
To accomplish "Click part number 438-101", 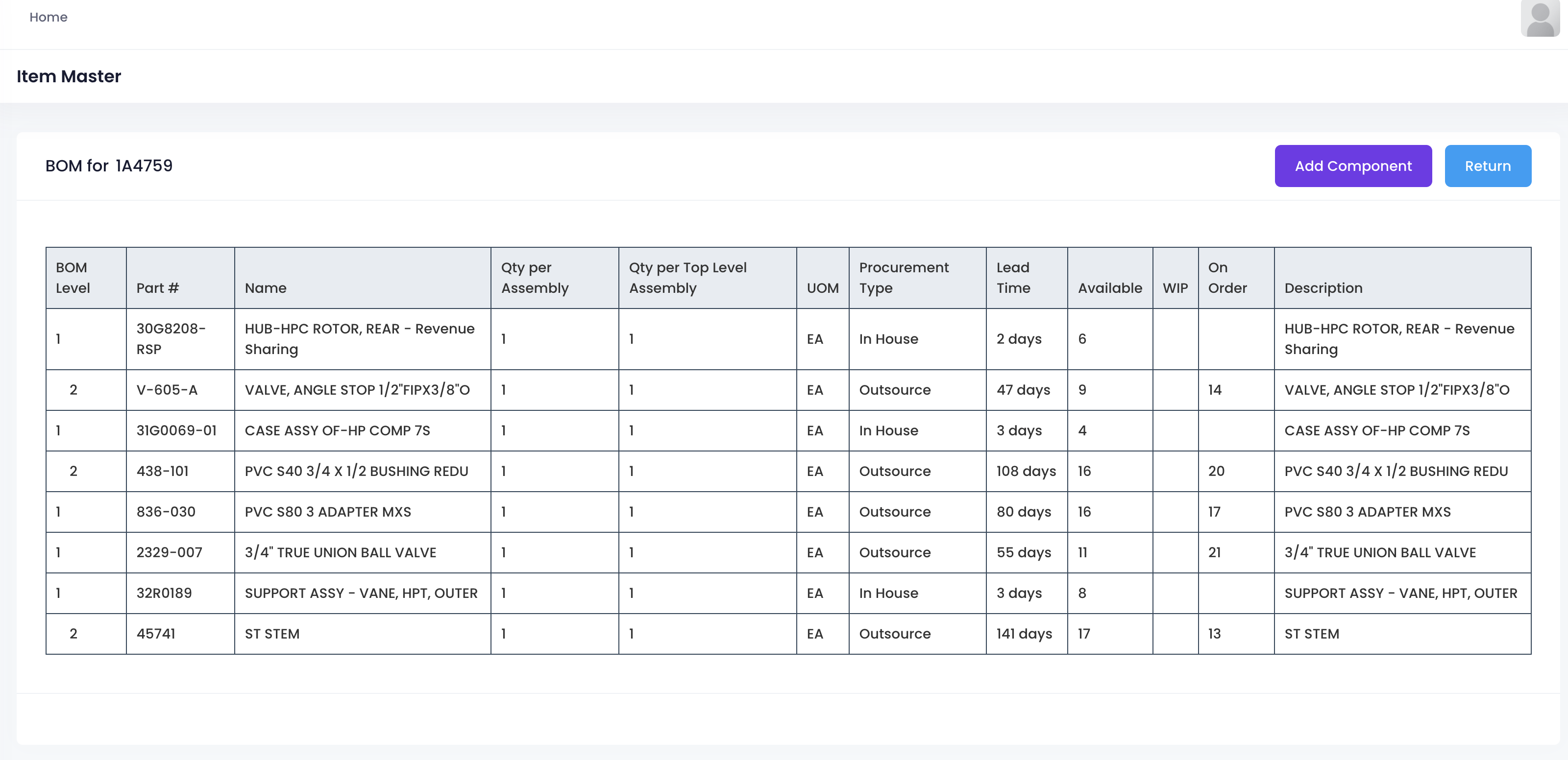I will click(162, 471).
